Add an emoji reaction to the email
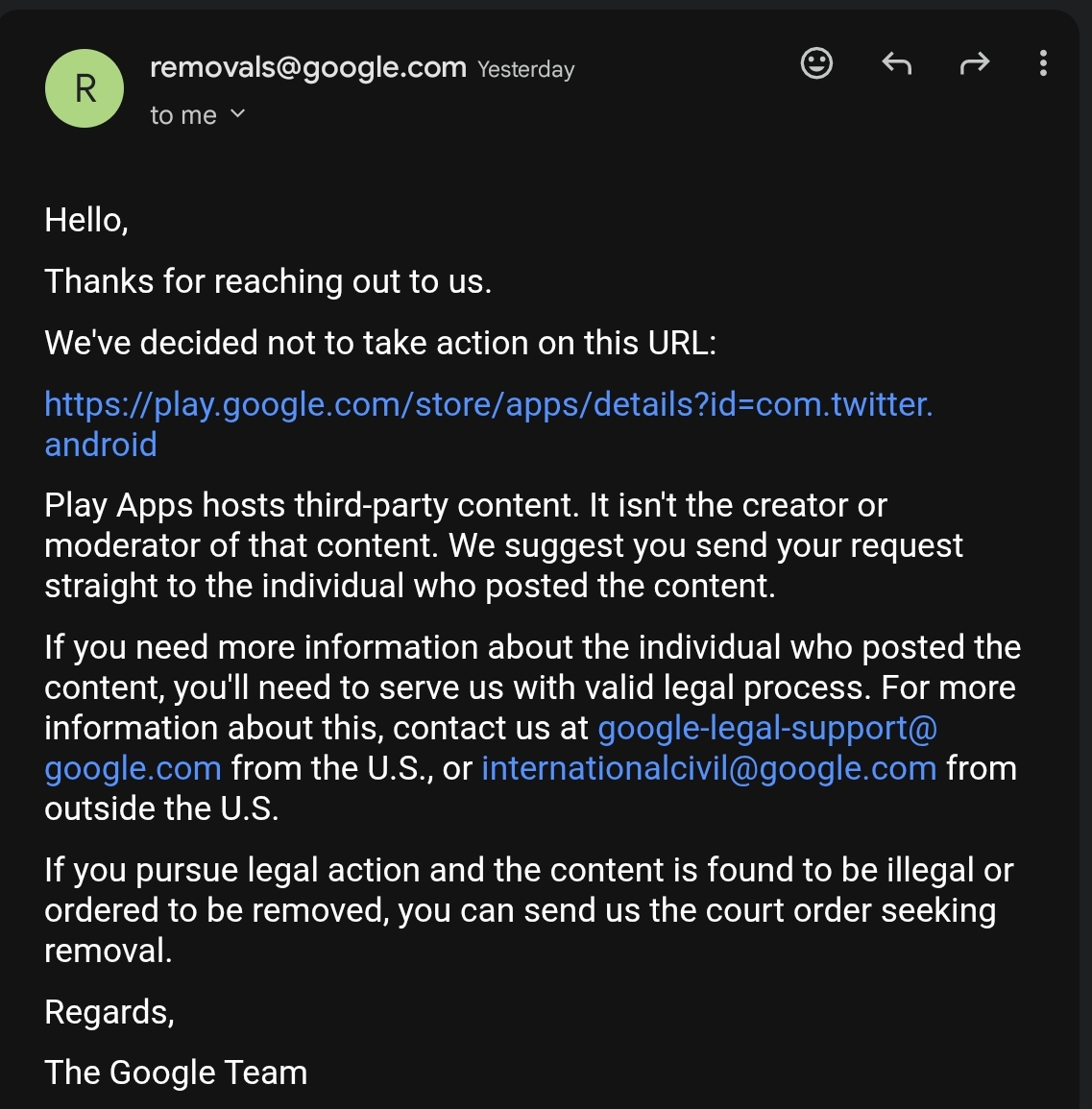The height and width of the screenshot is (1109, 1092). point(816,63)
